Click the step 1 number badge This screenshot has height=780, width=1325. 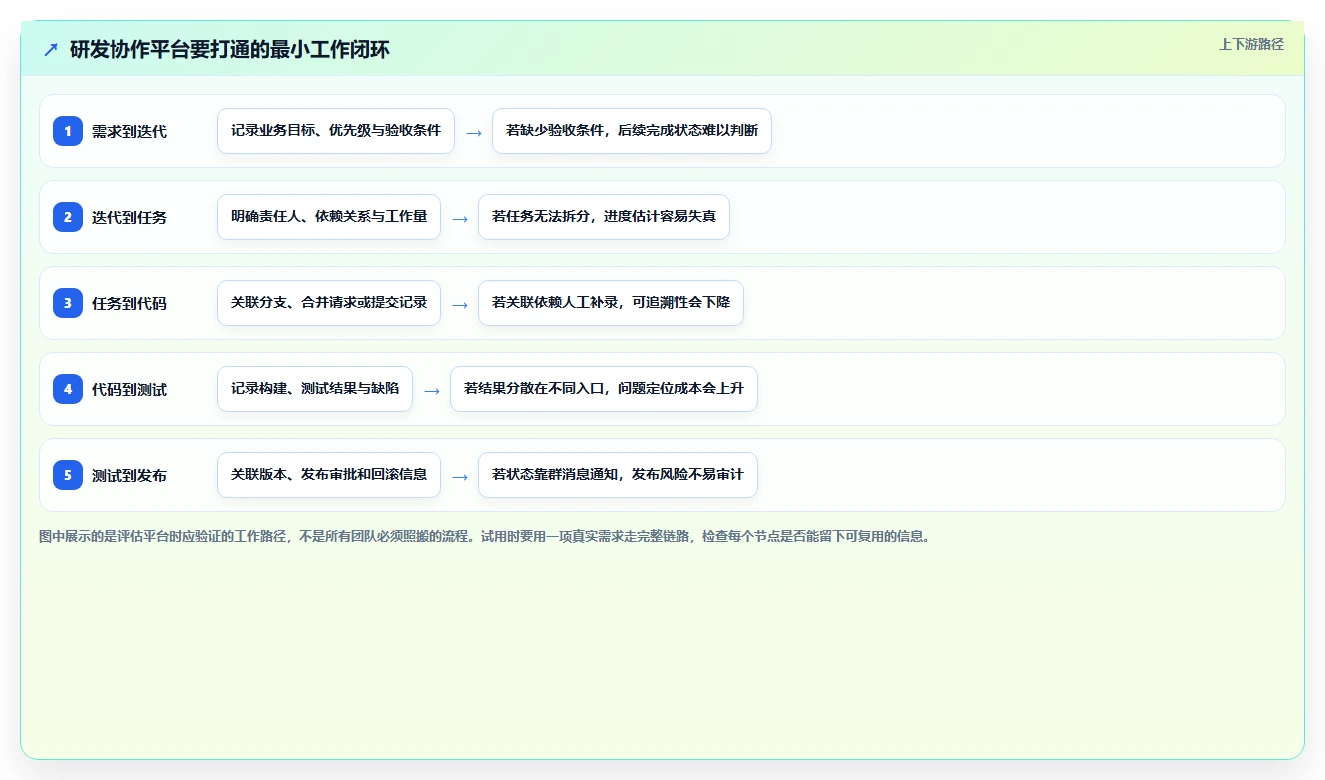(68, 131)
